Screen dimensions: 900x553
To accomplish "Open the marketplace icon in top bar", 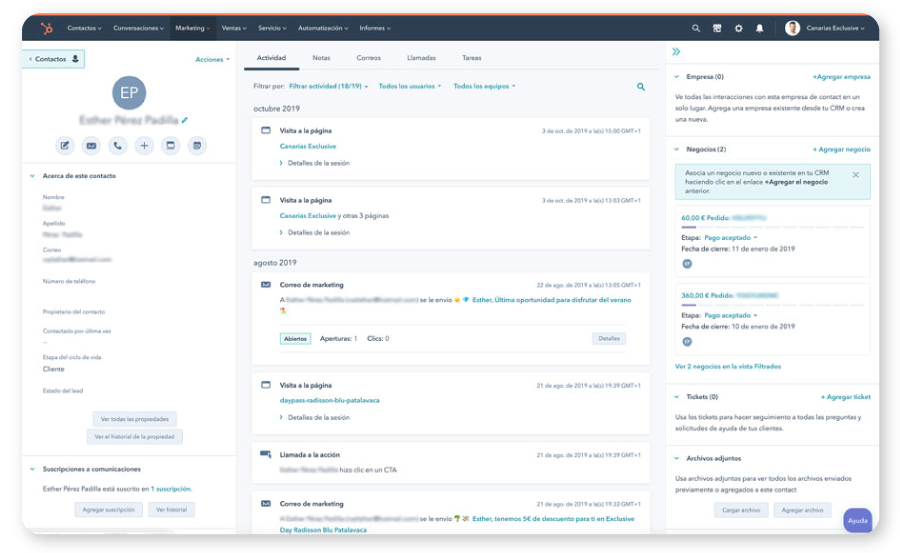I will click(x=717, y=28).
